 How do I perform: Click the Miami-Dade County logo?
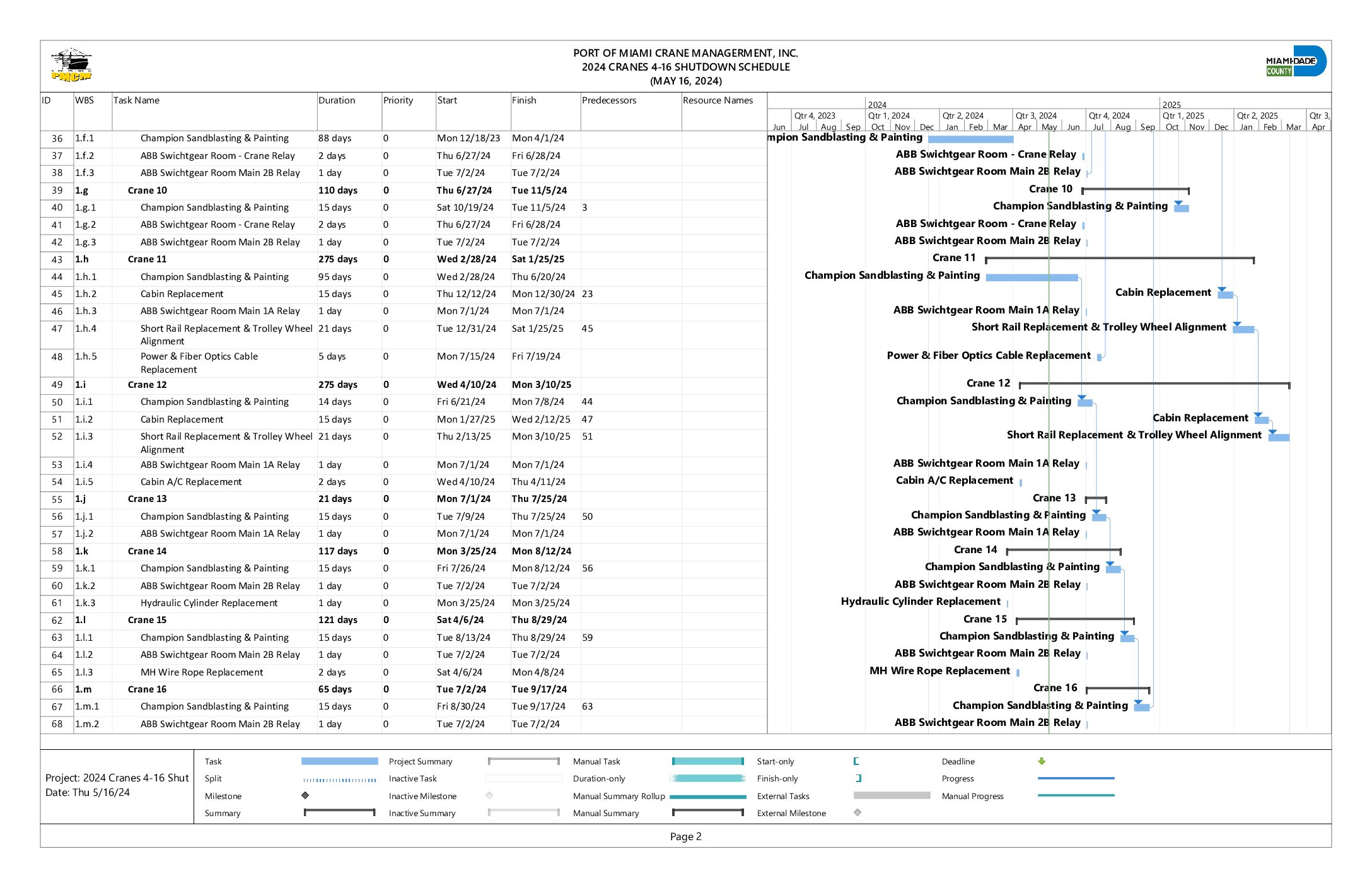[x=1296, y=61]
